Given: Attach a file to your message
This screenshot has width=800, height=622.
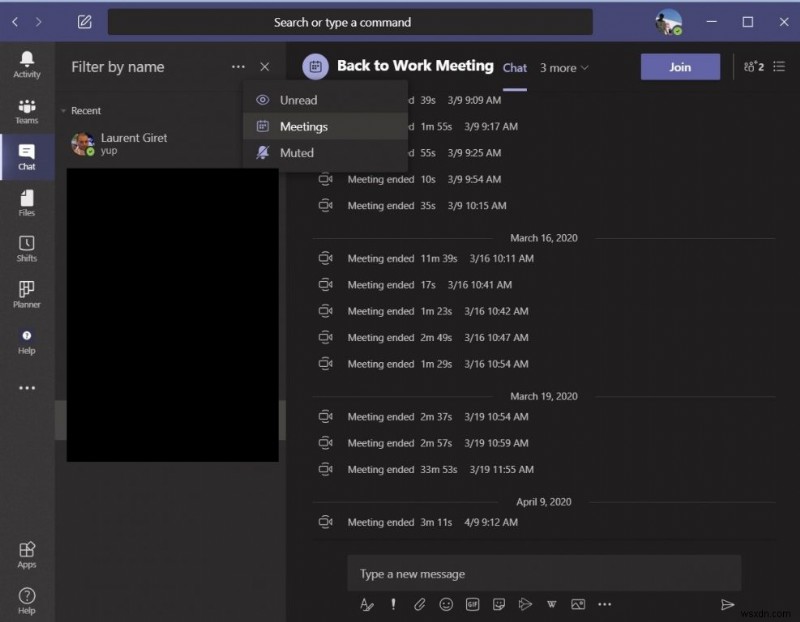Looking at the screenshot, I should [419, 604].
